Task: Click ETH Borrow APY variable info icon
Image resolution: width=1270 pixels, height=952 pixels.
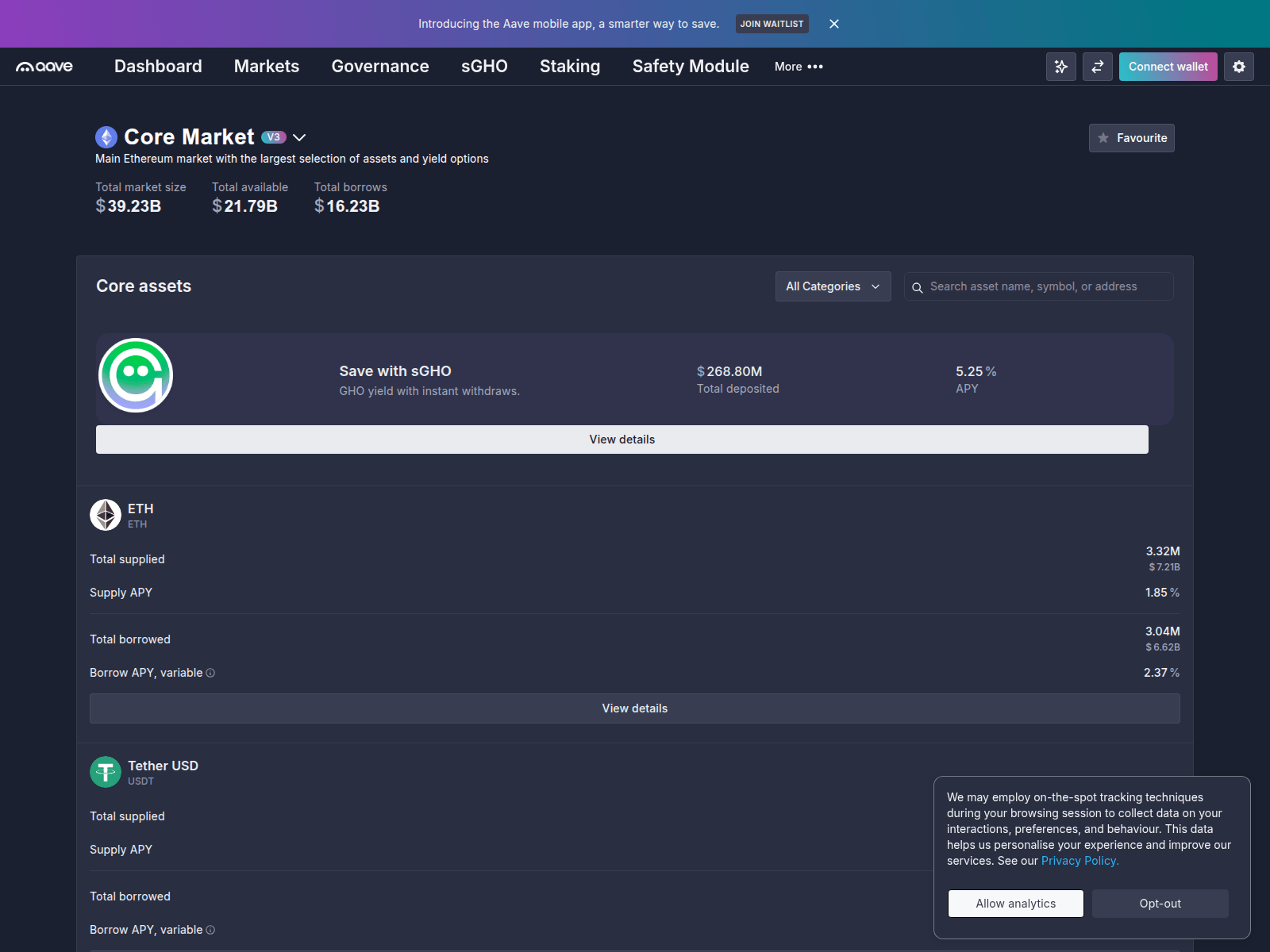Action: [x=210, y=673]
